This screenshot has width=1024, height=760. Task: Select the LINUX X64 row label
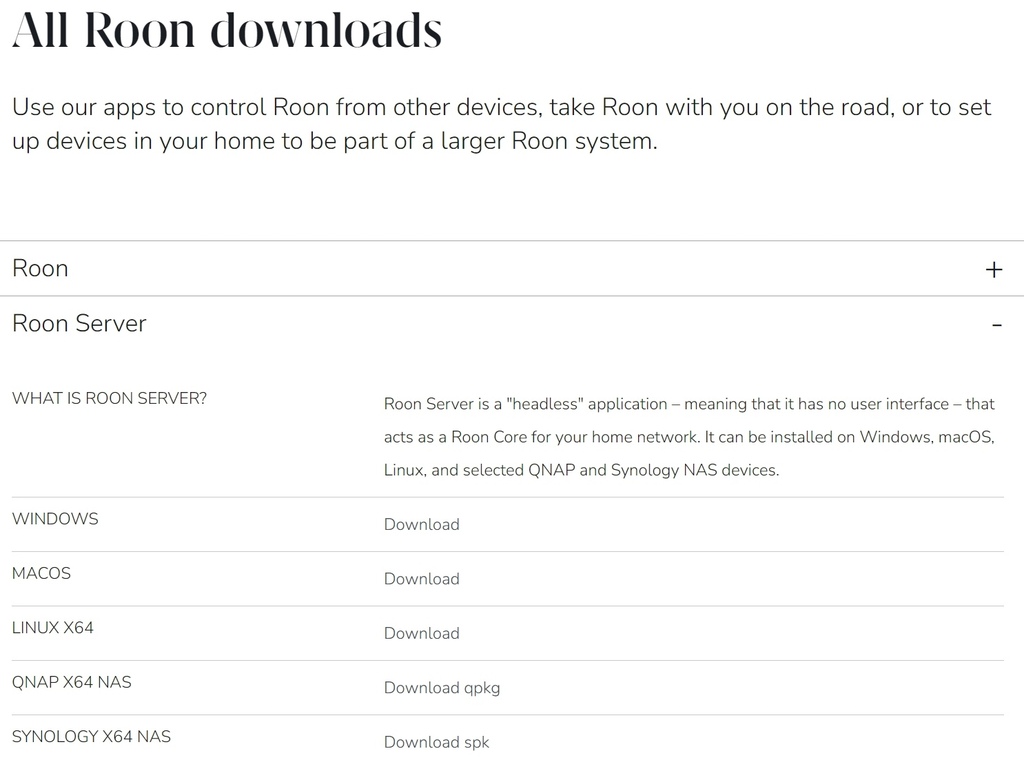click(52, 627)
